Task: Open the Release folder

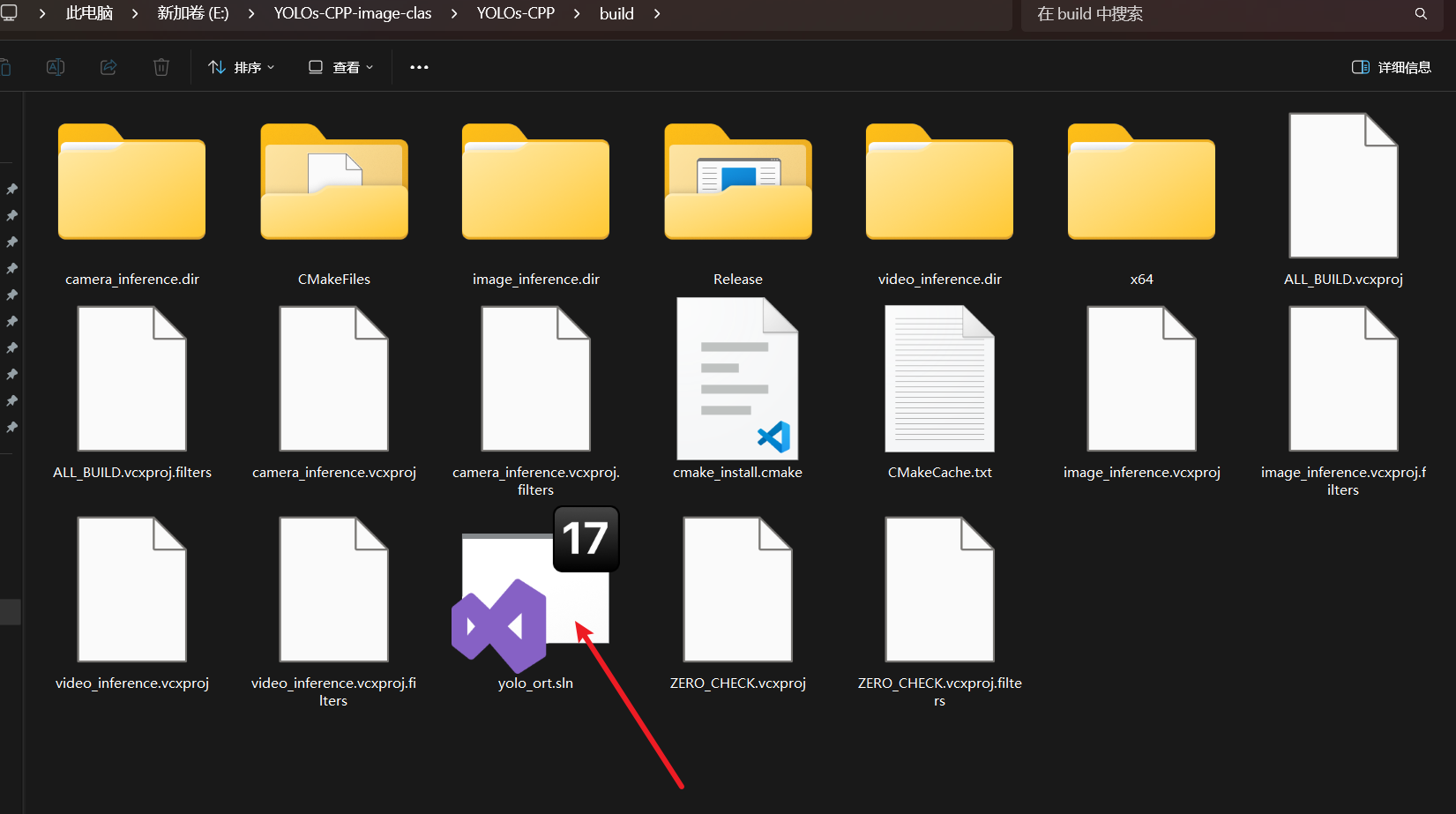Action: coord(738,182)
